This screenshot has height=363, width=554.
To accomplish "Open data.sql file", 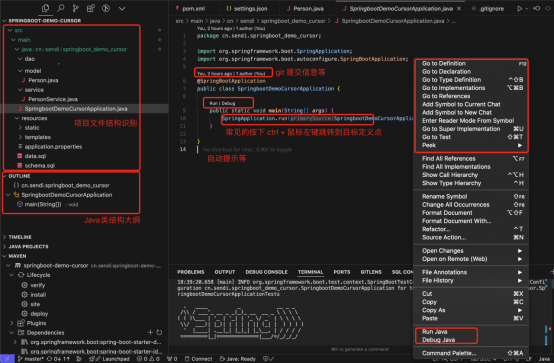I will click(x=31, y=156).
